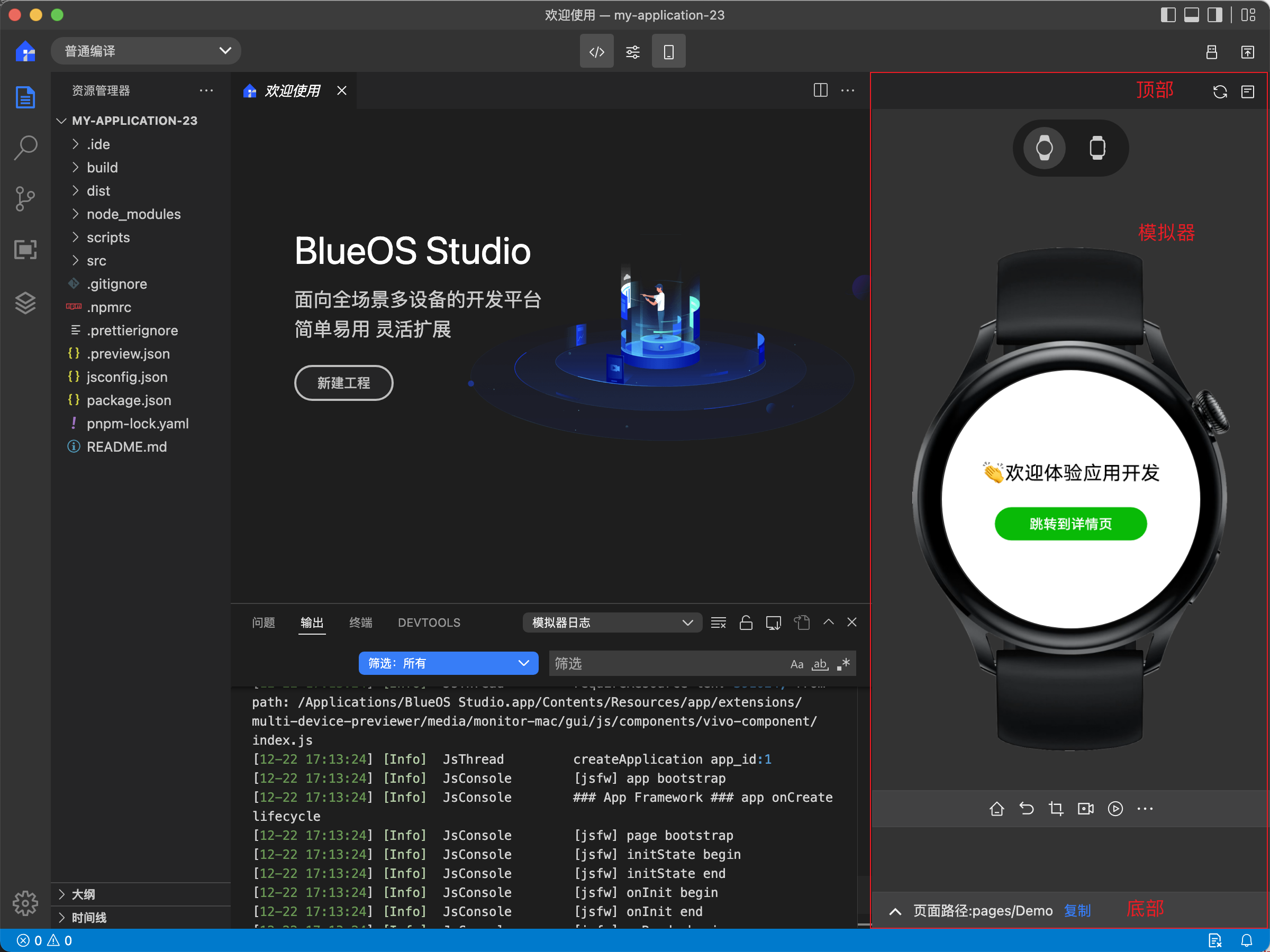Click the print/package icon in top toolbar
The image size is (1270, 952).
pos(1211,52)
